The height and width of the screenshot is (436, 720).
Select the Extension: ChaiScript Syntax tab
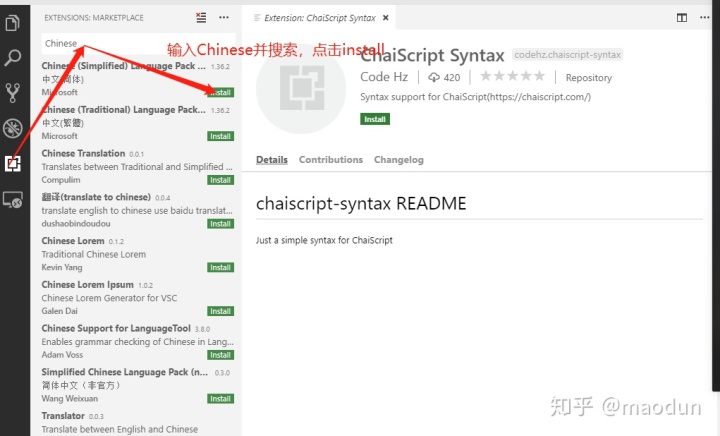[x=321, y=18]
